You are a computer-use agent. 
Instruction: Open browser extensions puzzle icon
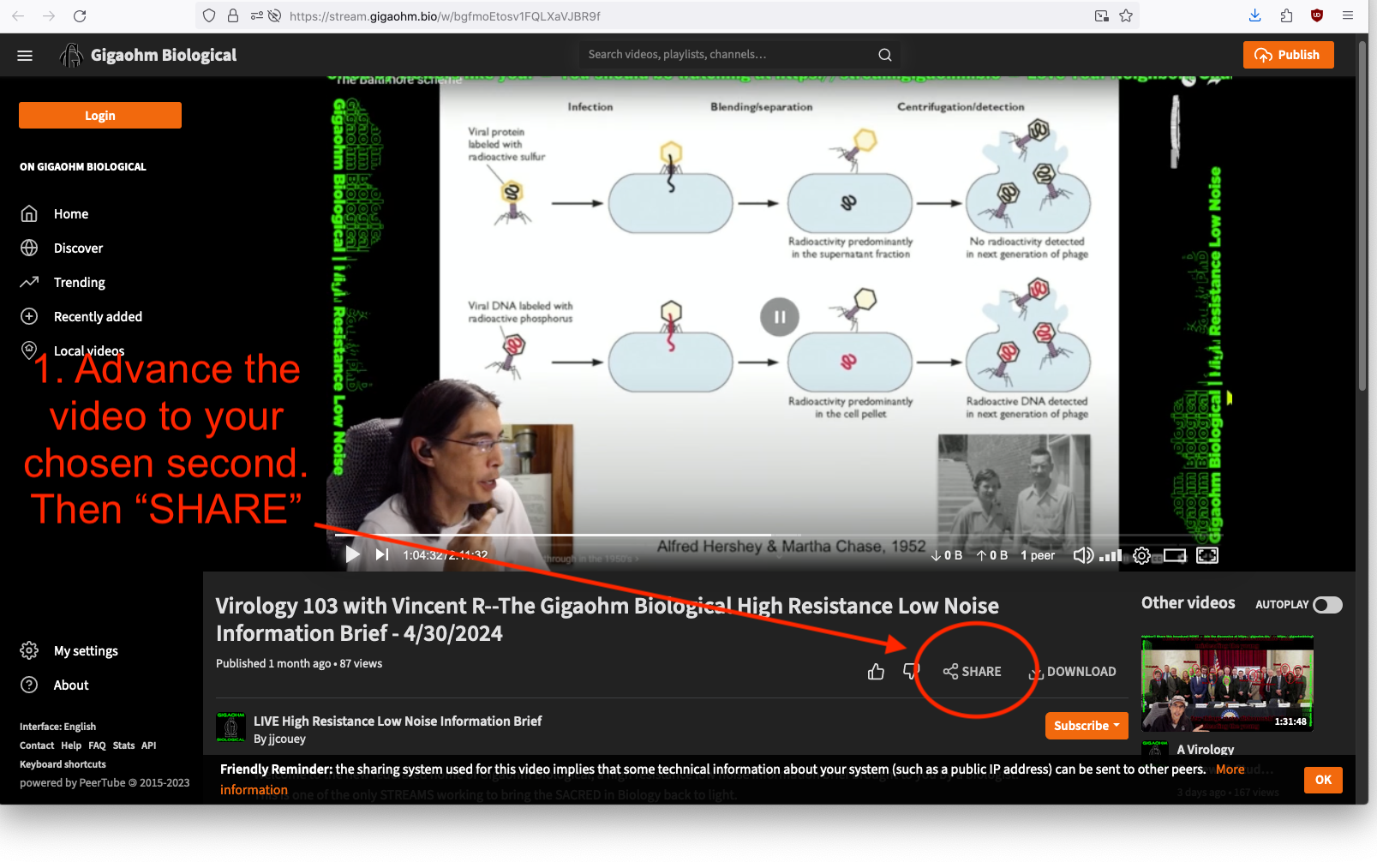click(1286, 15)
